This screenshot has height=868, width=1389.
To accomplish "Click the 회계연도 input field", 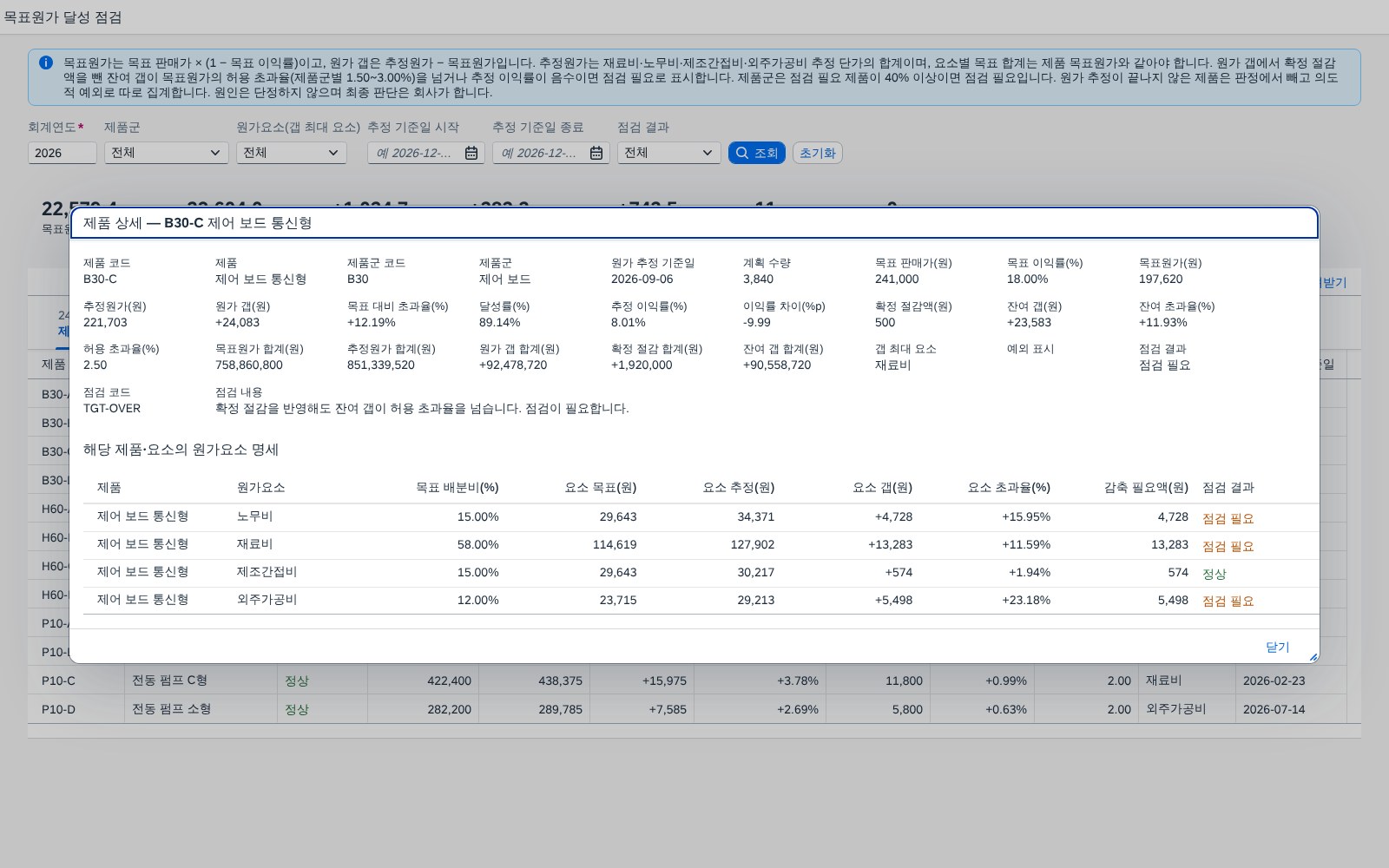I will click(63, 153).
